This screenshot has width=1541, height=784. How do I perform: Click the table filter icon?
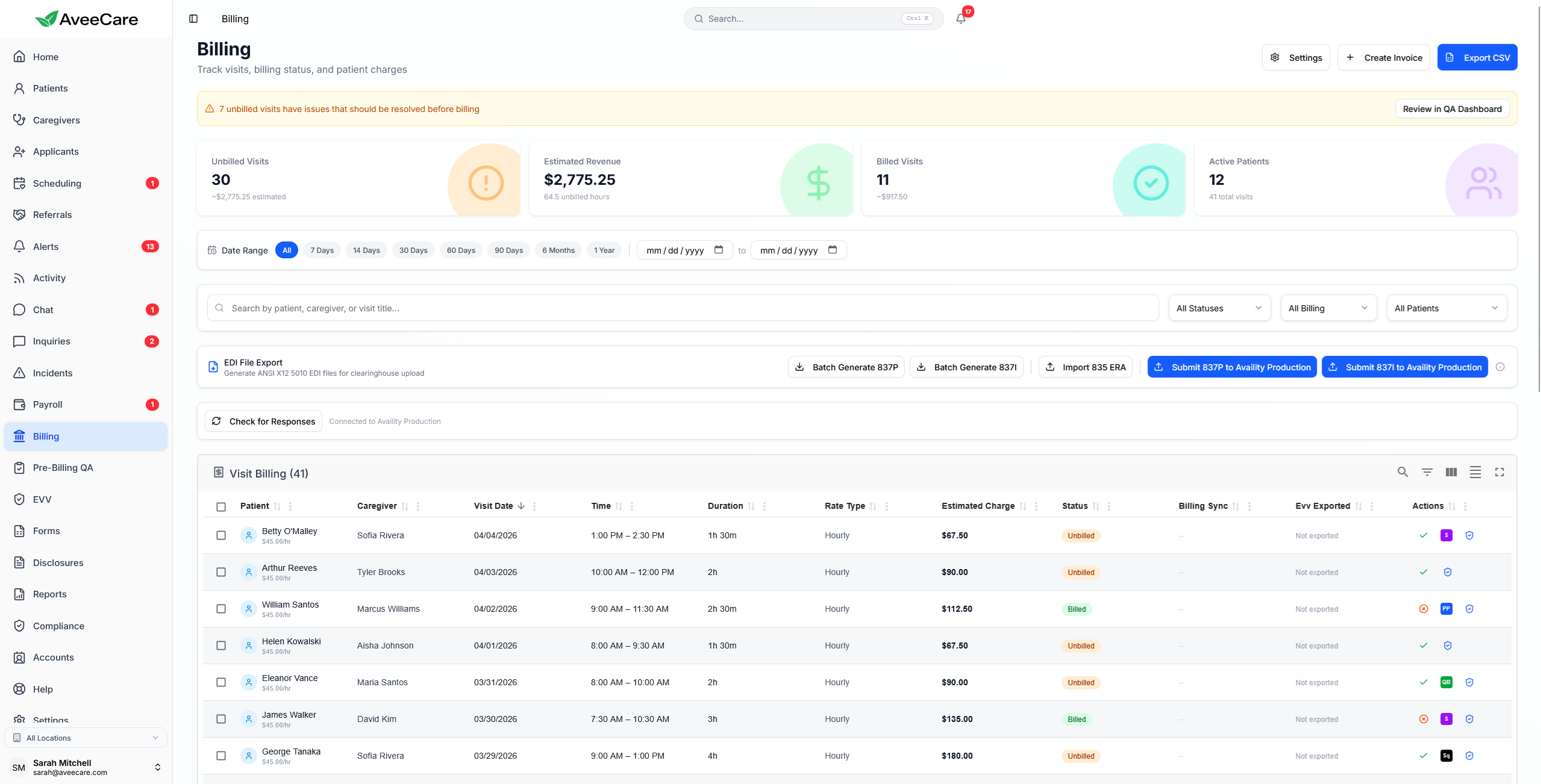[1427, 473]
